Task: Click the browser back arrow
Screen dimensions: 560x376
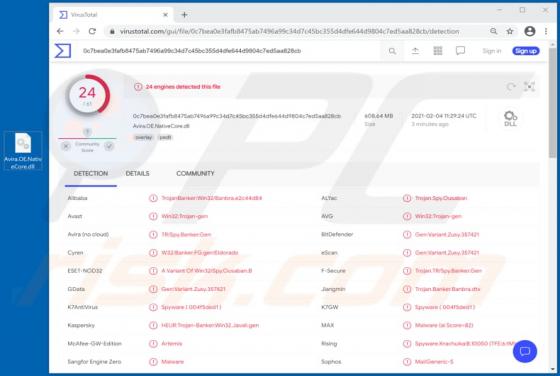Action: point(60,31)
